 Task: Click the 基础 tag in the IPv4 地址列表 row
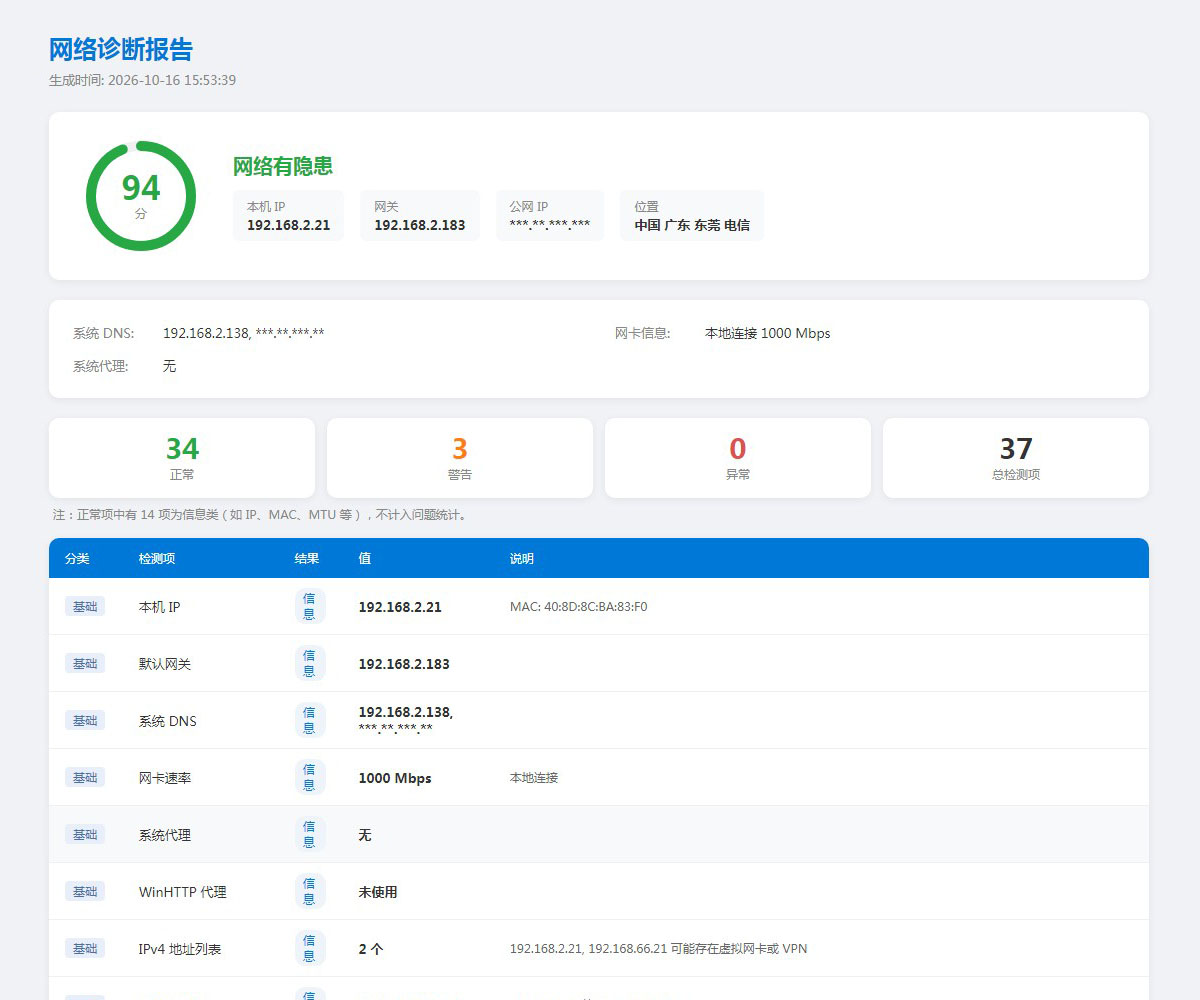85,948
